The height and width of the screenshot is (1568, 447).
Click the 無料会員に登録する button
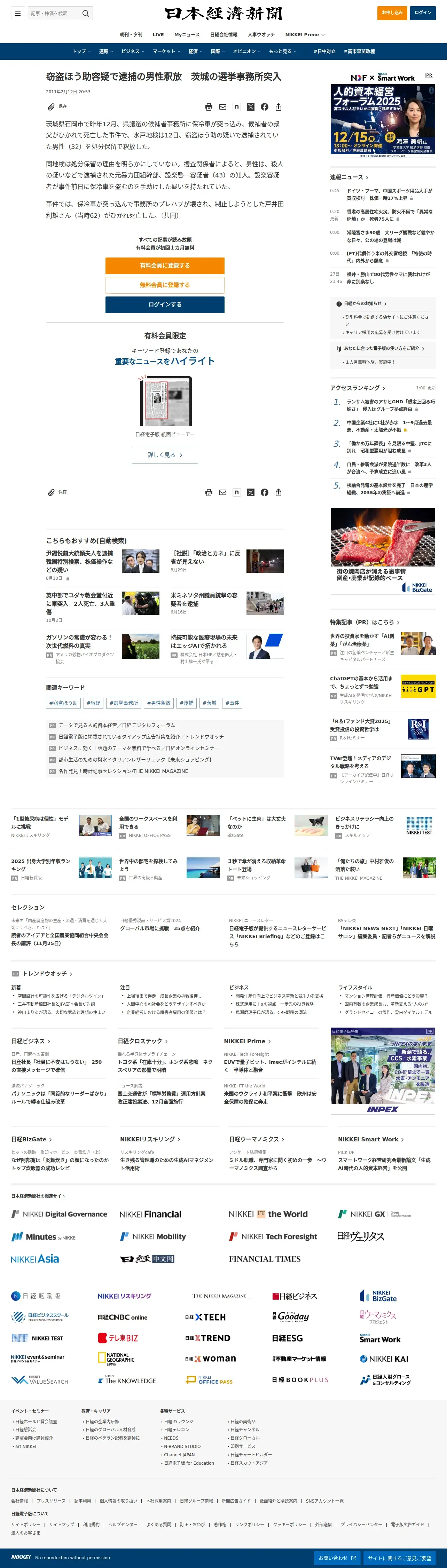165,285
